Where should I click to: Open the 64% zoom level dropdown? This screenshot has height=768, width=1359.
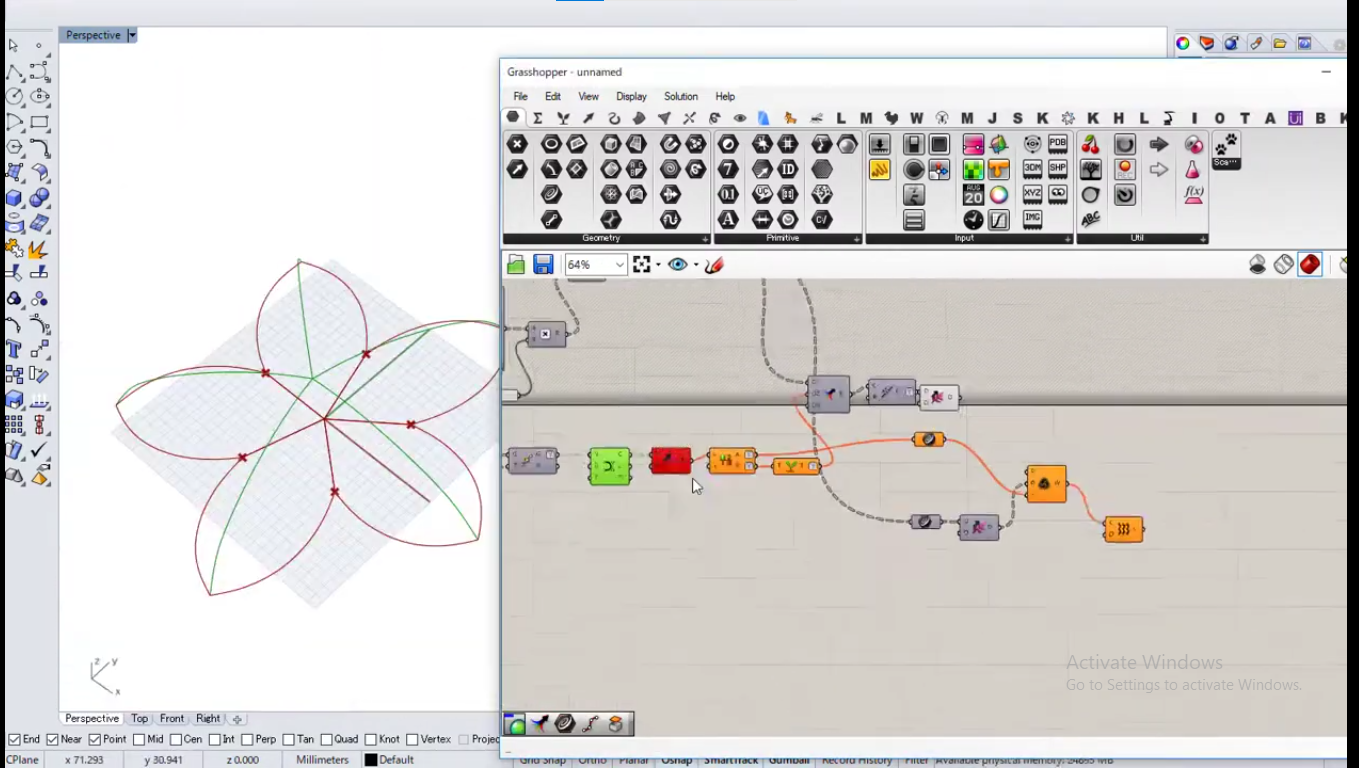click(620, 265)
